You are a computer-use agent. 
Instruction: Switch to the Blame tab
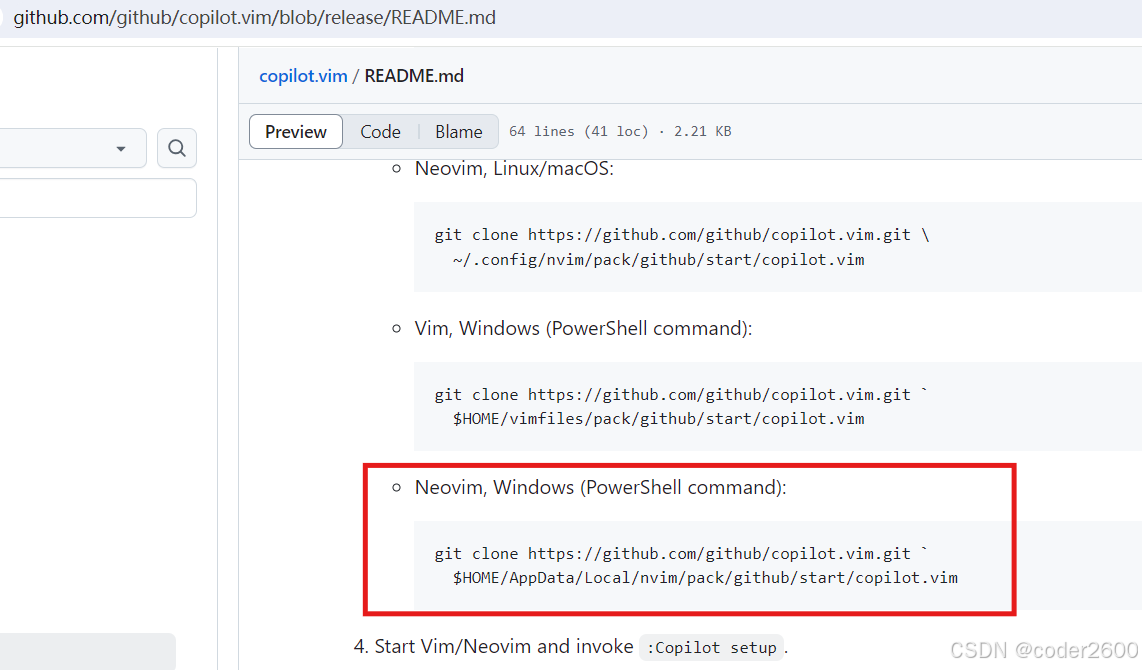[x=459, y=132]
